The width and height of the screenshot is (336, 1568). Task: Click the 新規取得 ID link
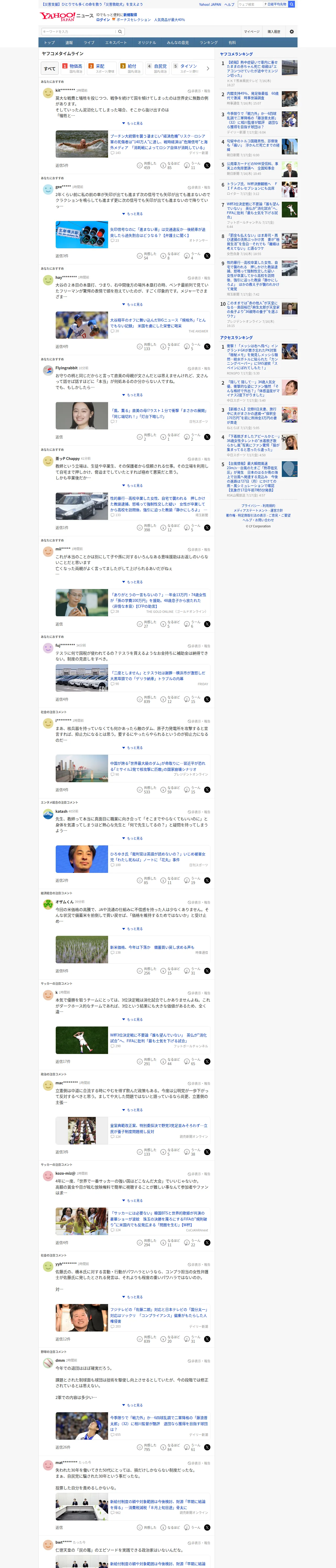click(130, 15)
